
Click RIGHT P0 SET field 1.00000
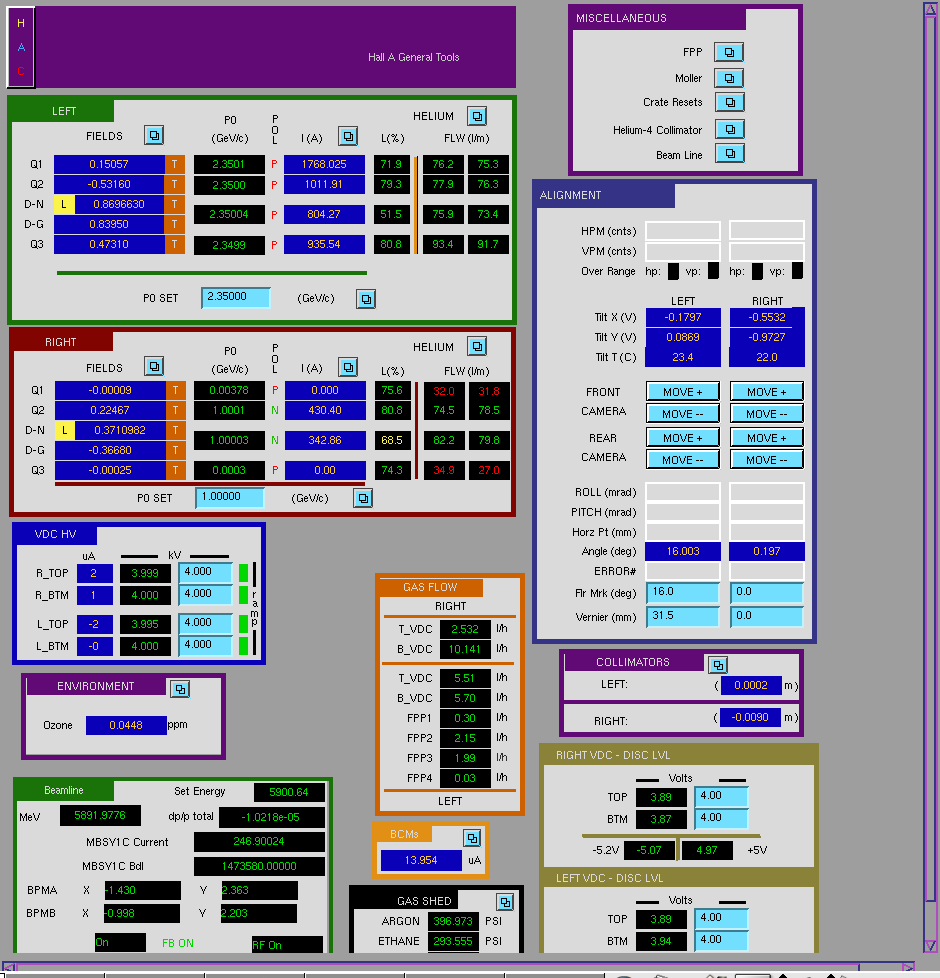pyautogui.click(x=230, y=497)
